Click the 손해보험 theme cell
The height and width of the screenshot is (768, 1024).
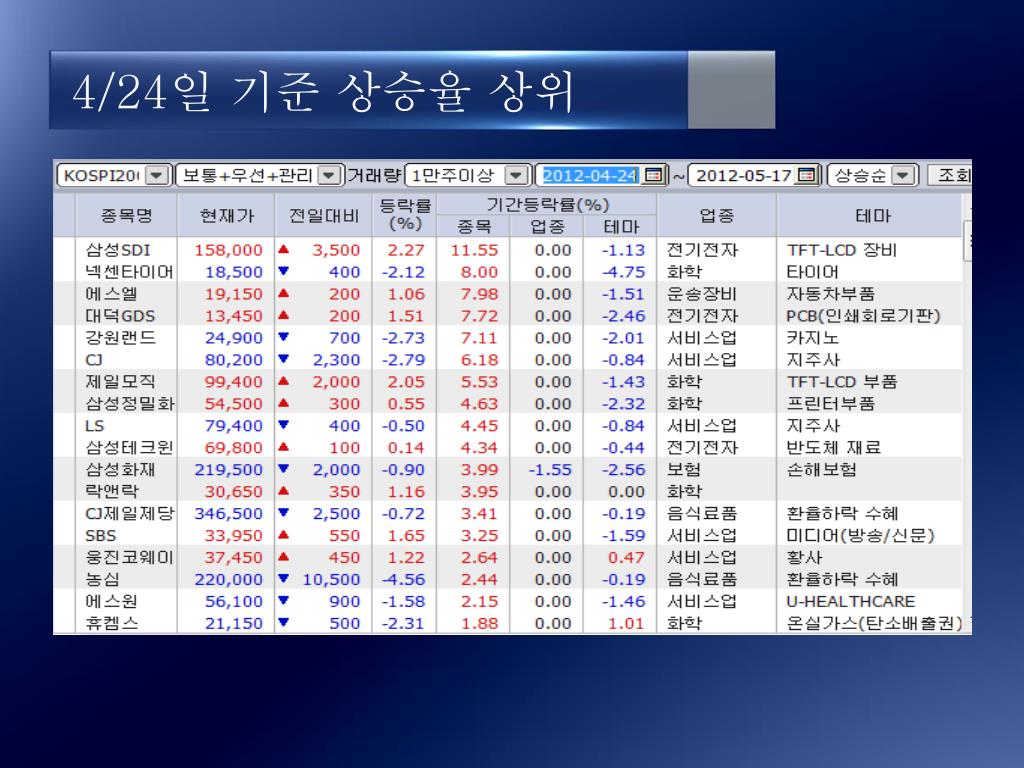pyautogui.click(x=822, y=470)
